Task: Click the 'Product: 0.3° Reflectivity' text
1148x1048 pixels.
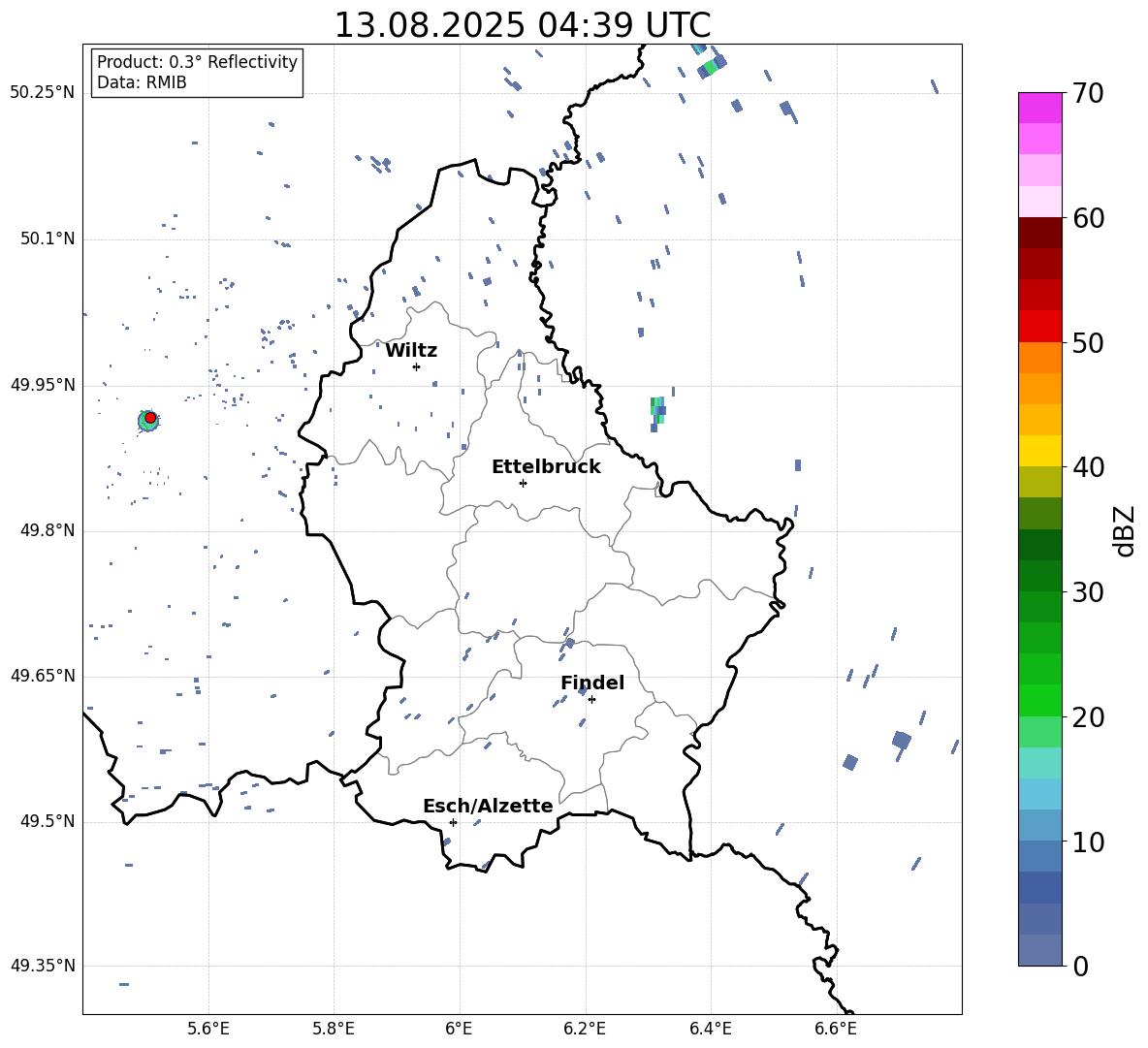Action: 197,62
